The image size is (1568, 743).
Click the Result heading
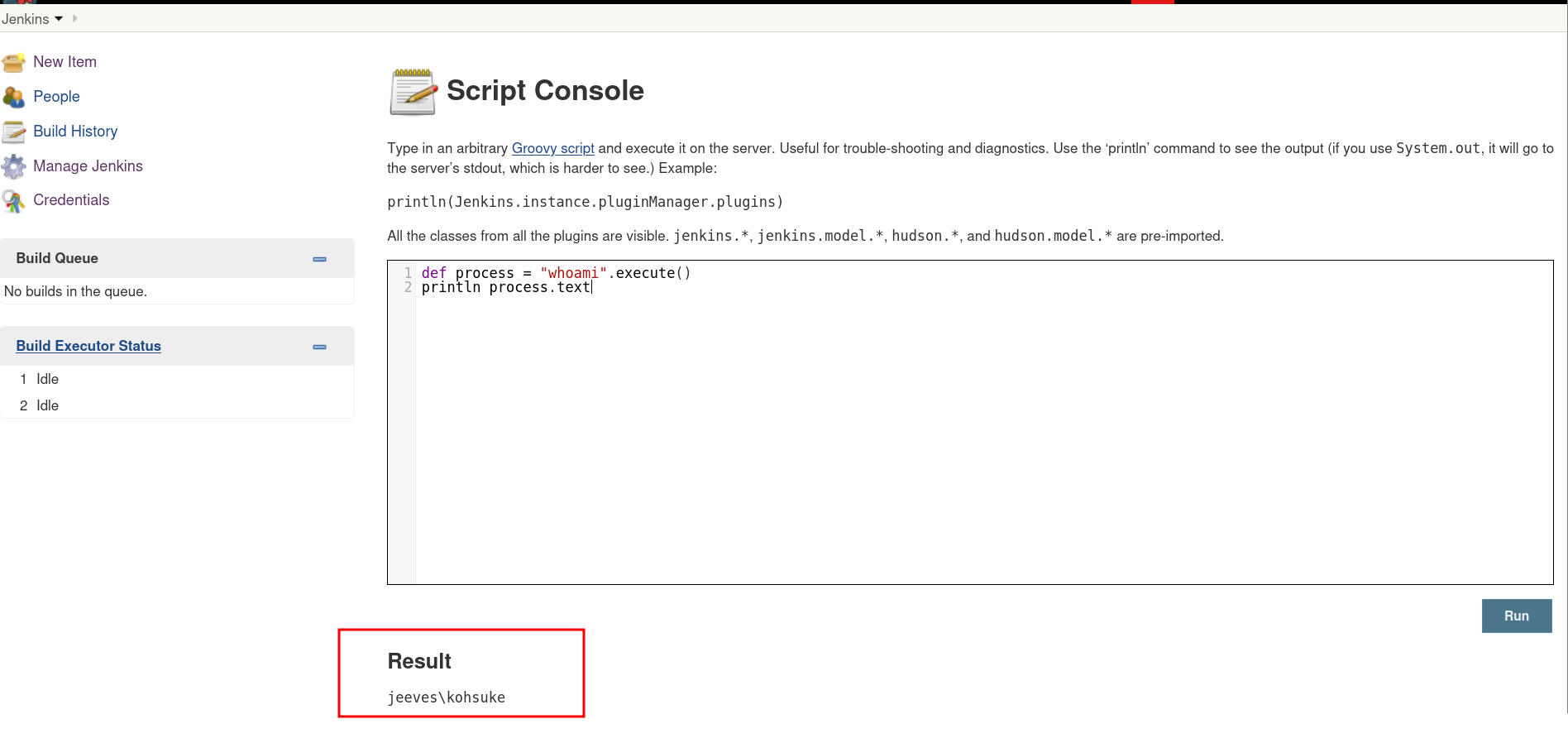[419, 661]
